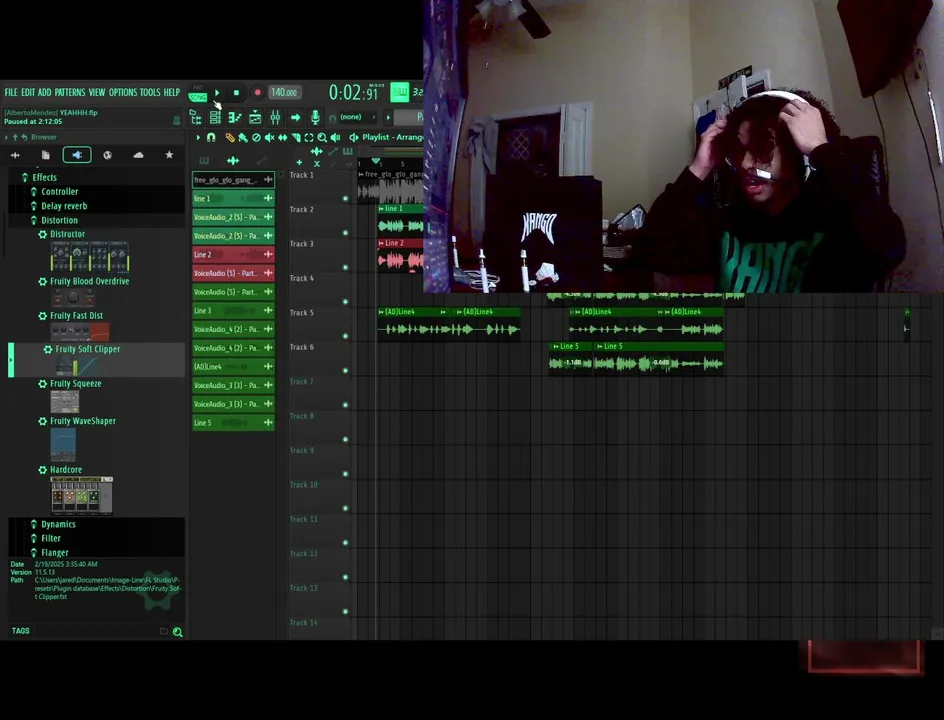Click the microphone recording icon
Viewport: 944px width, 720px height.
(315, 117)
